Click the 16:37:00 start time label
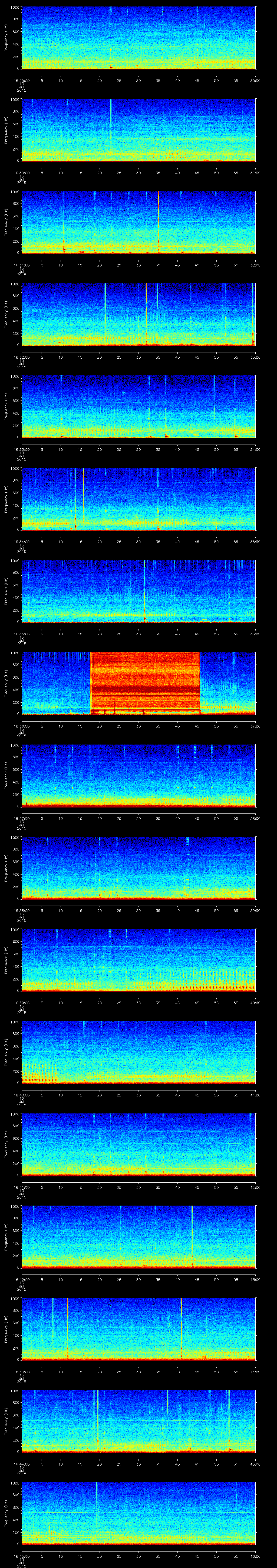Viewport: 277px width, 1568px height. 22,818
